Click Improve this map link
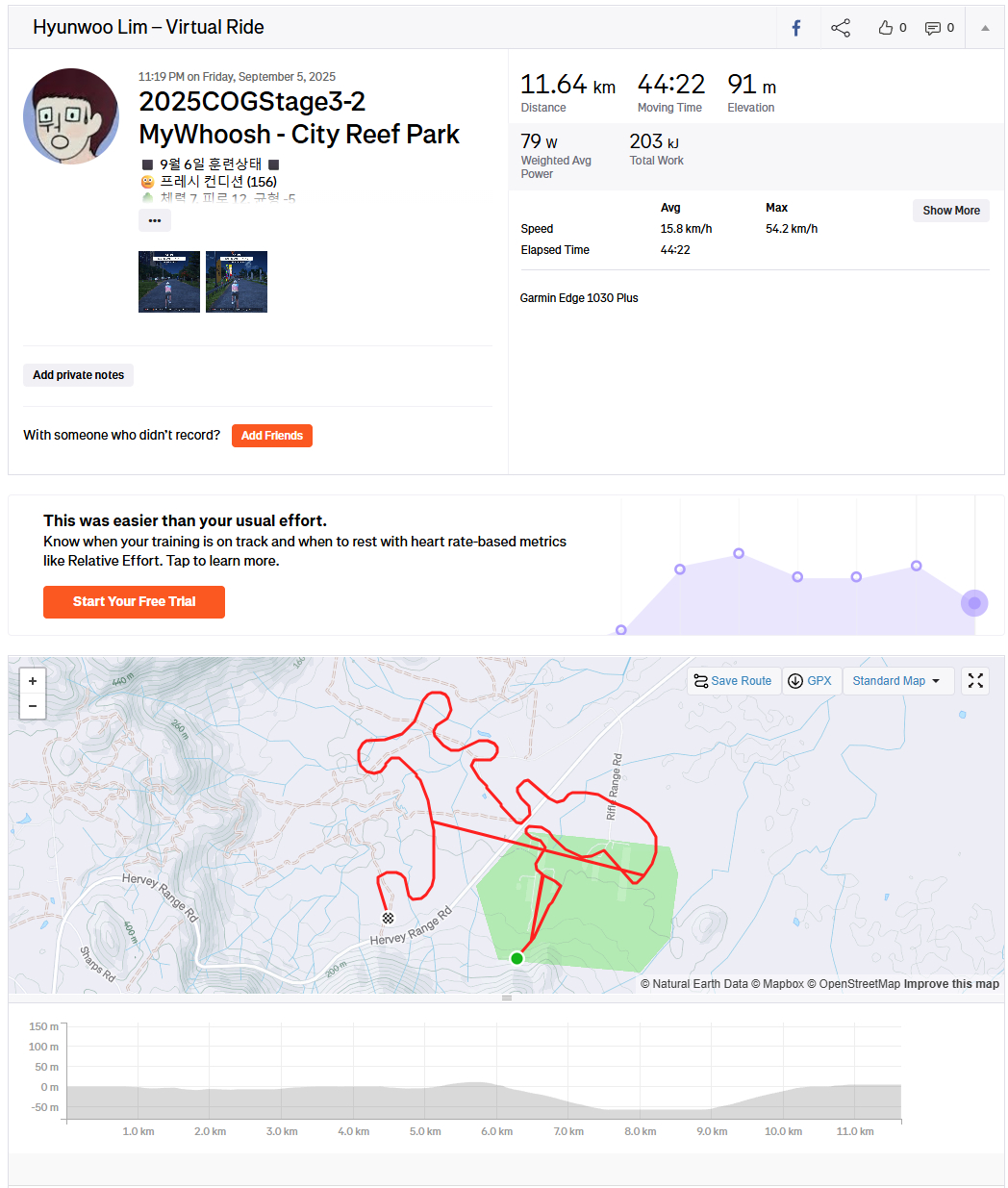Viewport: 1008px width, 1188px height. coord(951,984)
